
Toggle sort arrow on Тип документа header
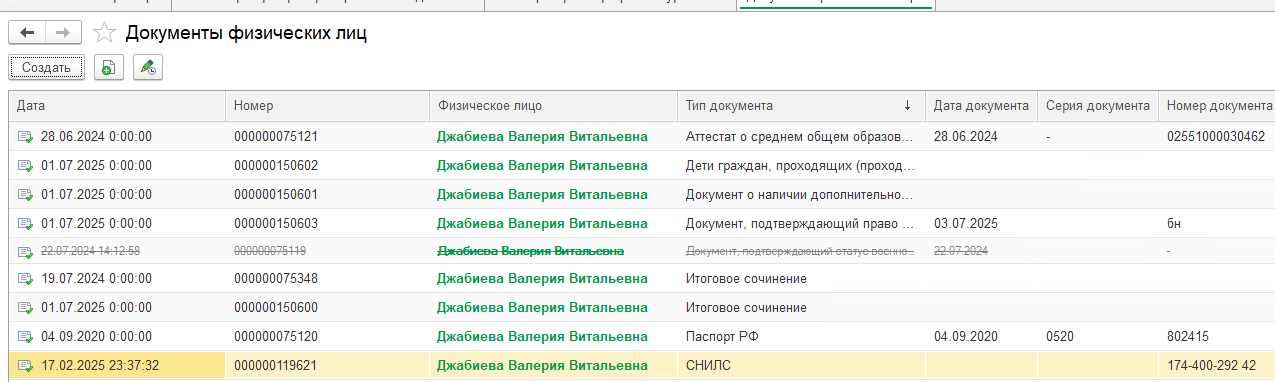(907, 105)
